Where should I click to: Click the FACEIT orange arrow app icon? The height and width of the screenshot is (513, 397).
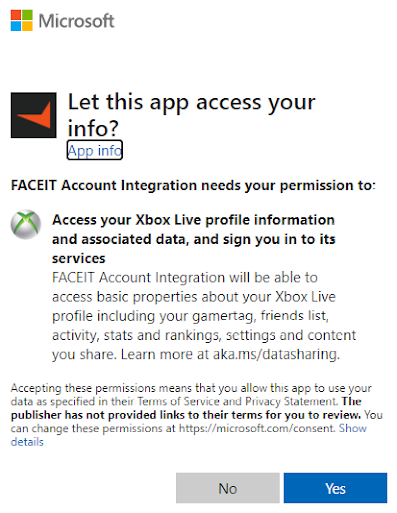pyautogui.click(x=34, y=115)
